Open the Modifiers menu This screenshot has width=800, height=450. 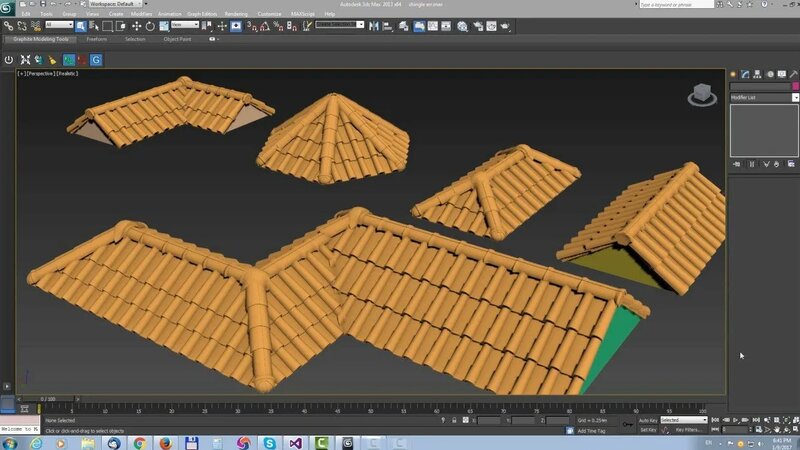click(x=141, y=14)
